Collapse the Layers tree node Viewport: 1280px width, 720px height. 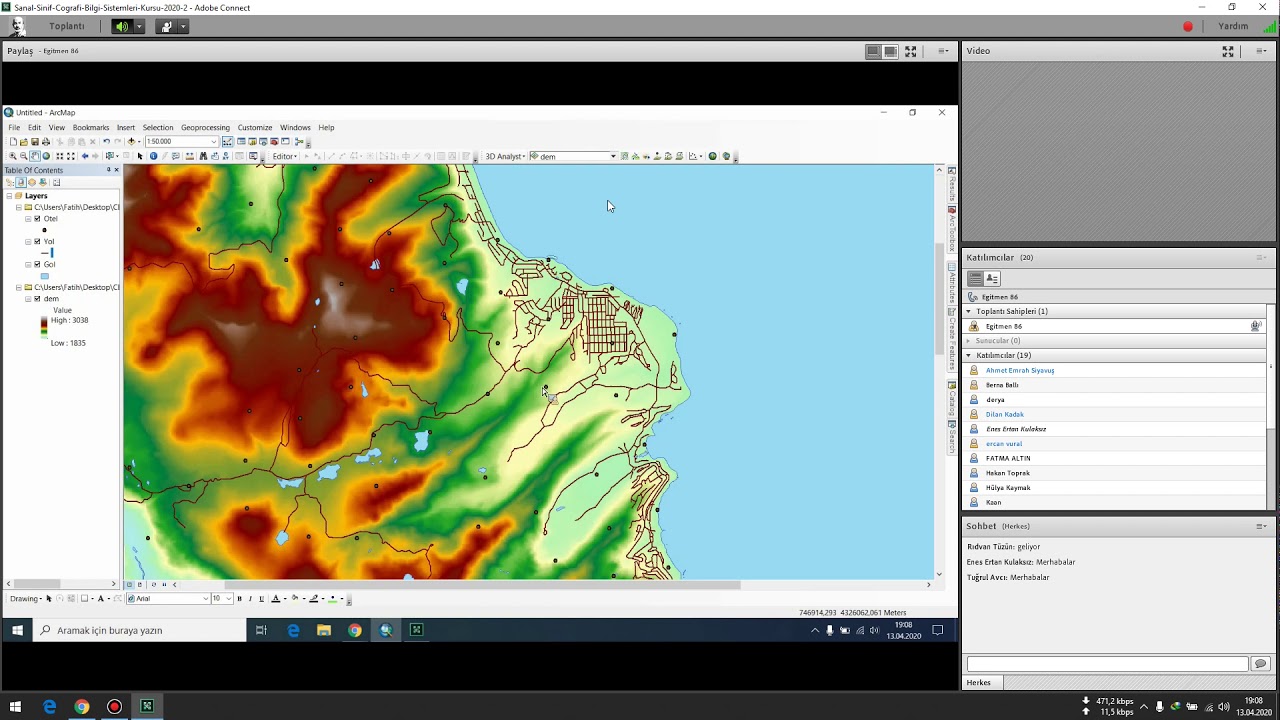point(8,196)
